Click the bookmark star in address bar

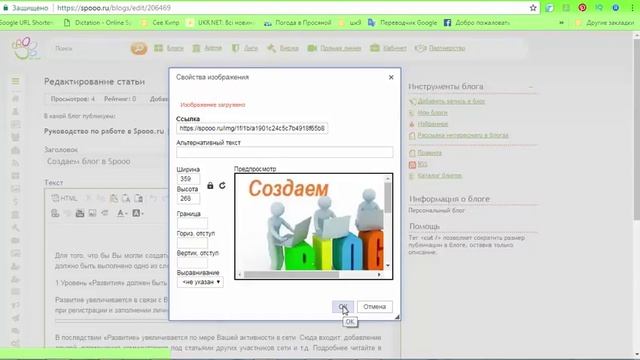533,8
